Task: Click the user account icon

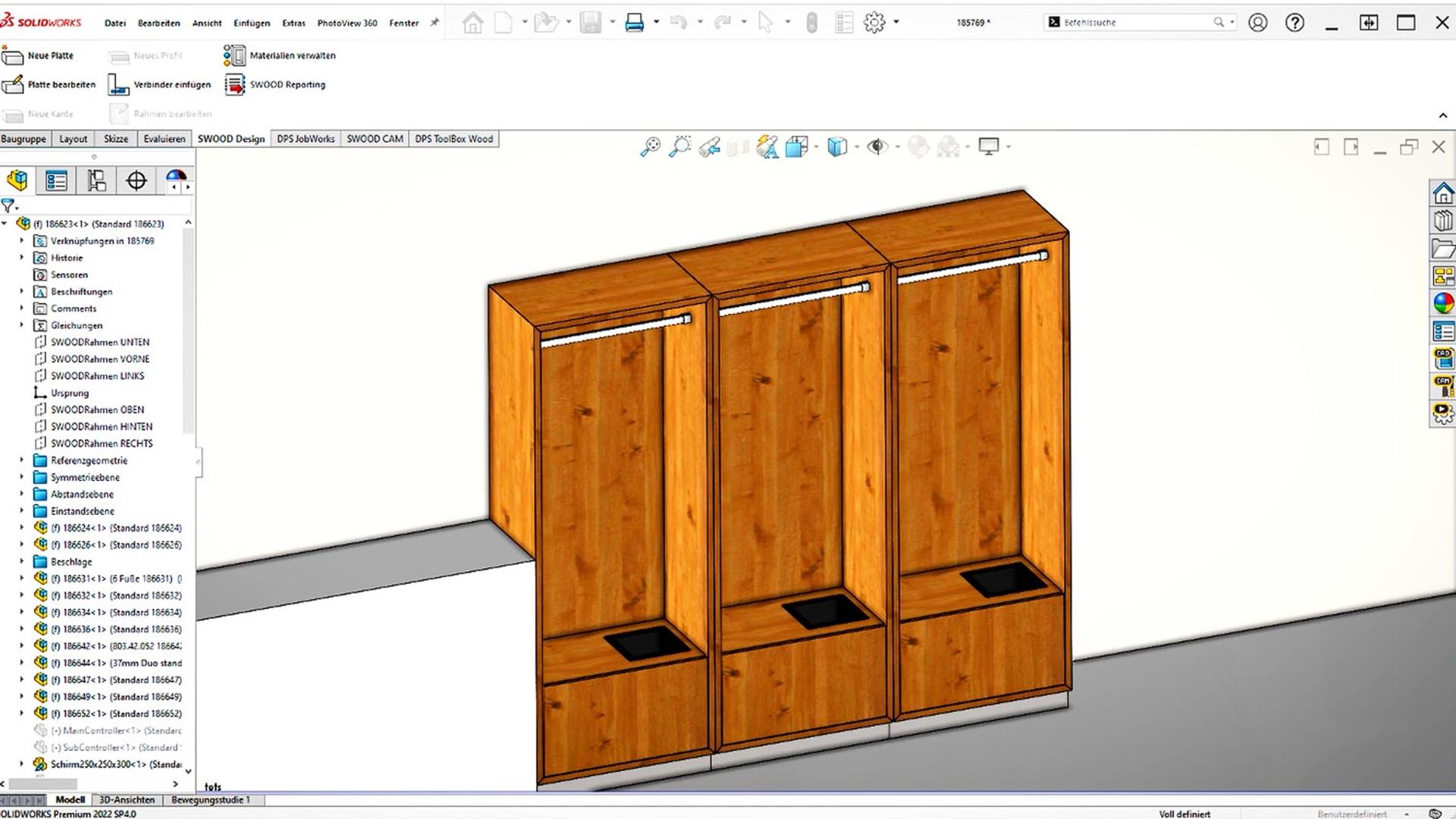Action: click(1258, 23)
